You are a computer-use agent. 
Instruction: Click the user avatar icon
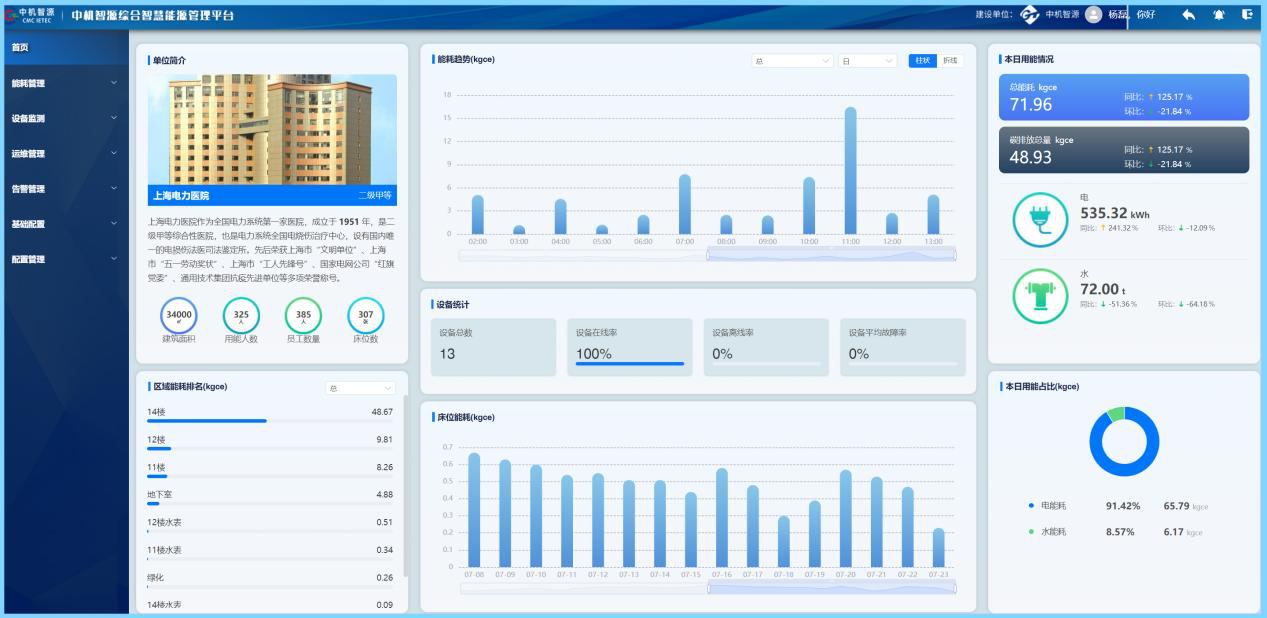click(x=1093, y=15)
